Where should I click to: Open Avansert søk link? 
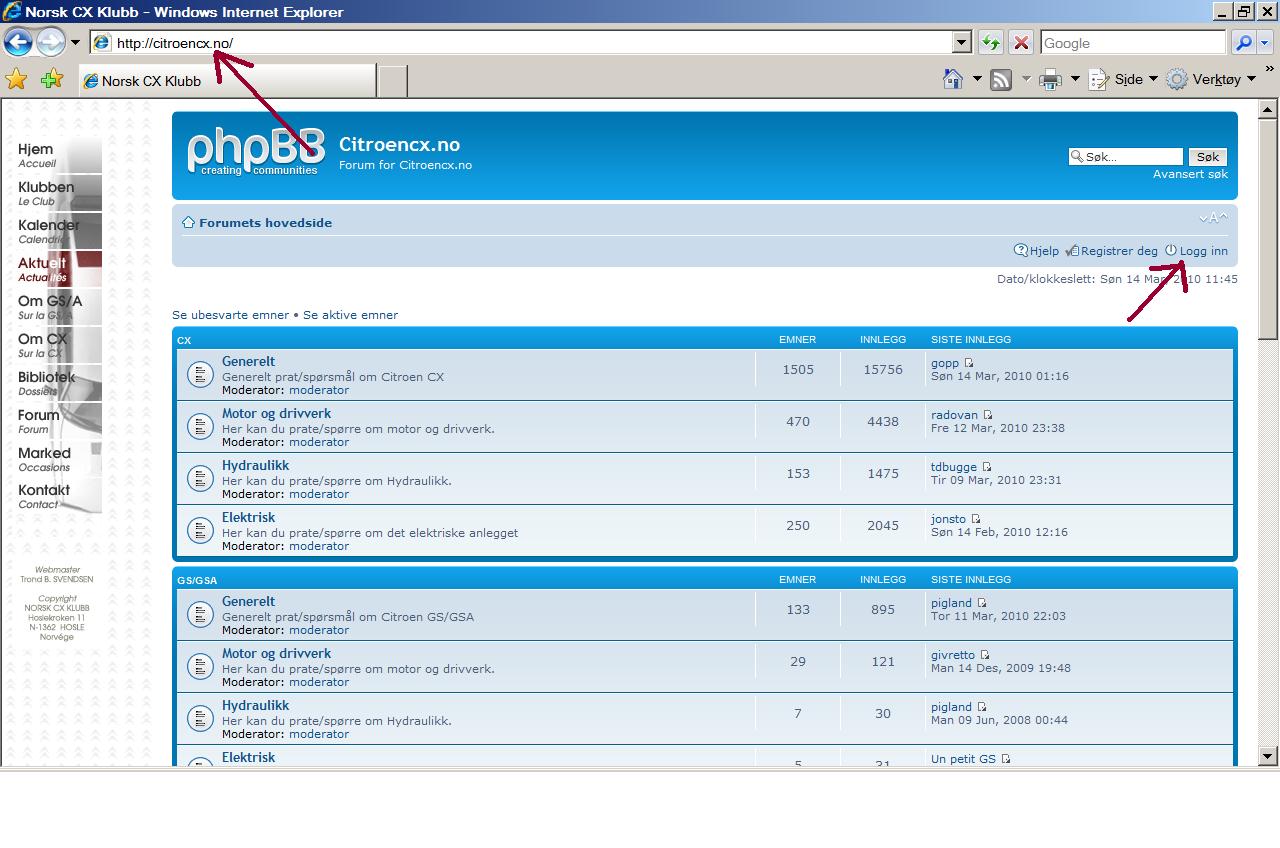(x=1190, y=174)
